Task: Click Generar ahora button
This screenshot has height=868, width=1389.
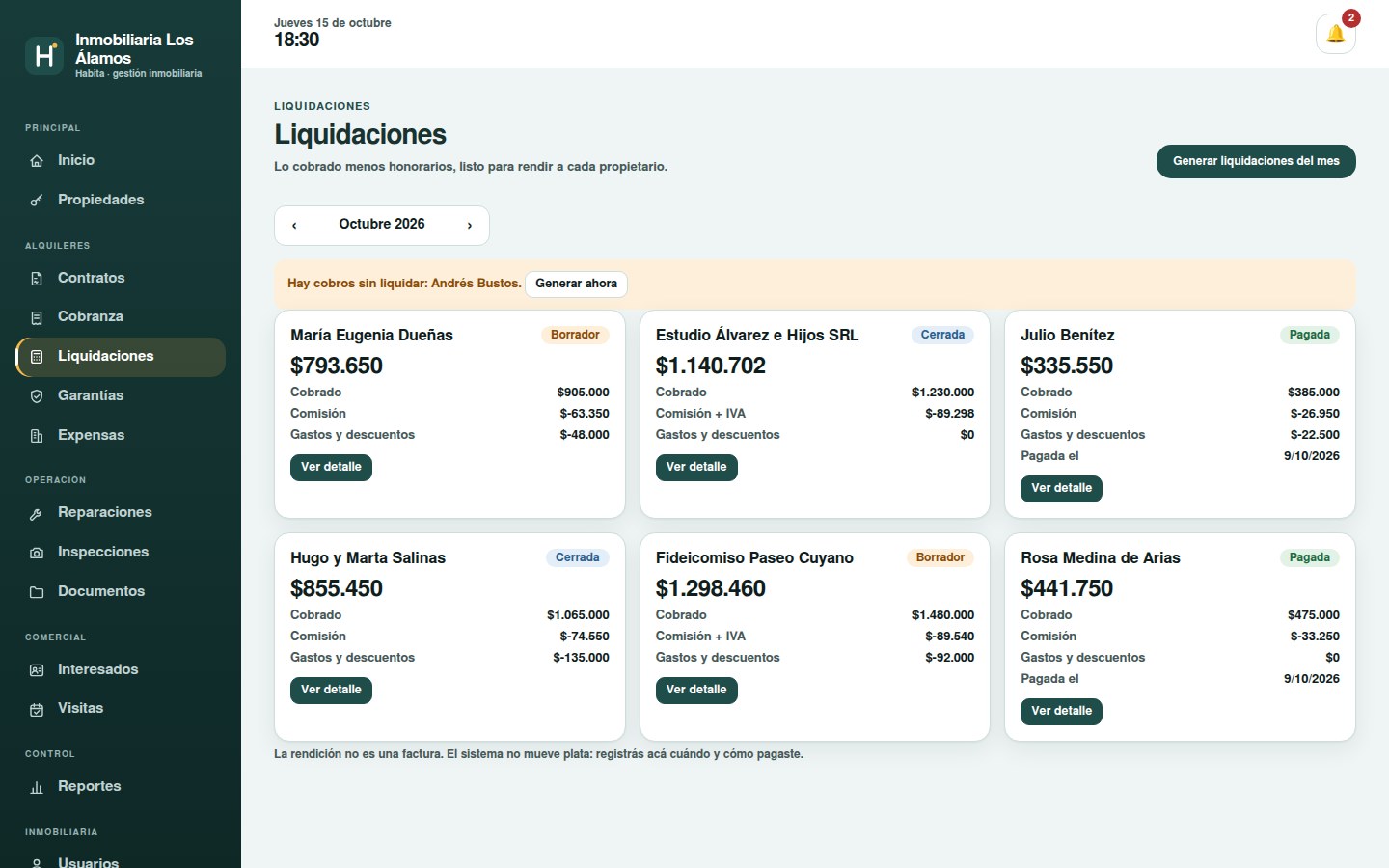Action: 576,284
